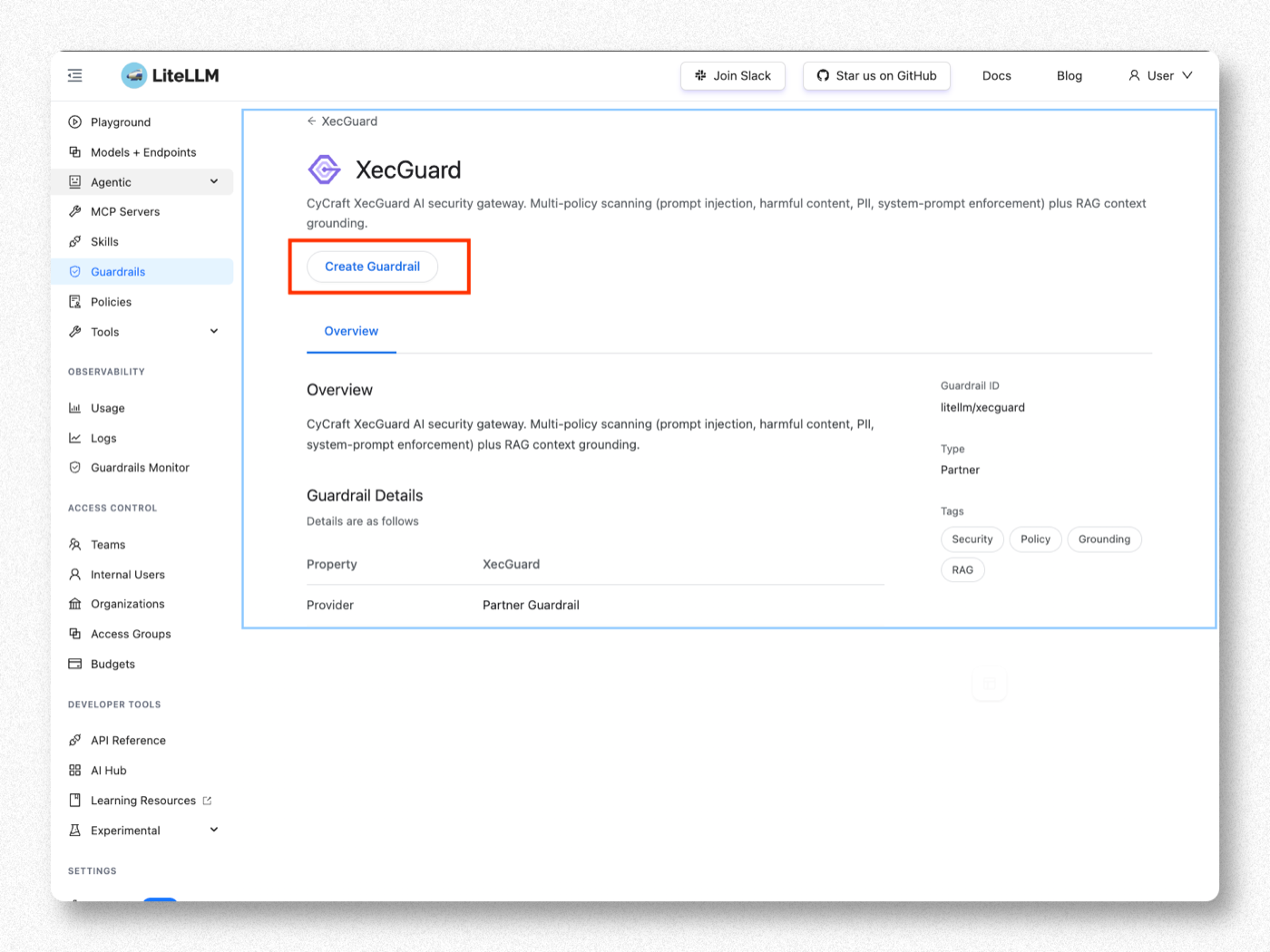Click the back arrow next to XecGuard

coord(311,121)
